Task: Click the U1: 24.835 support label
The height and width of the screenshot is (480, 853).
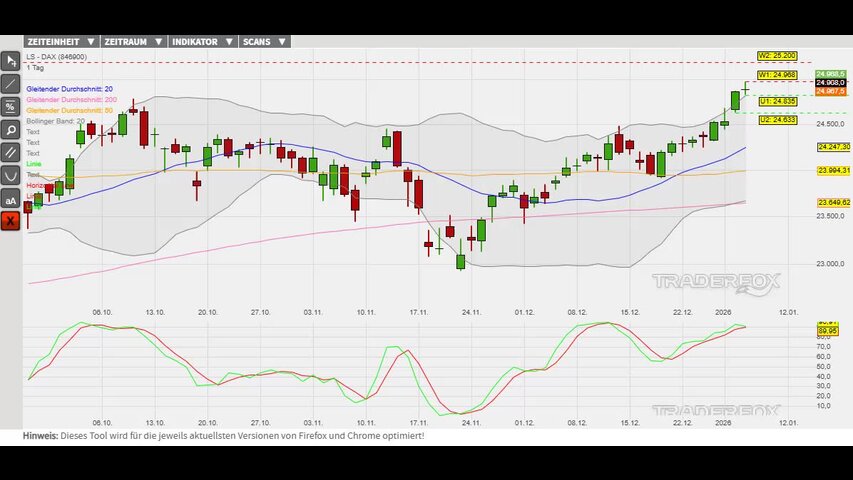Action: (x=777, y=101)
